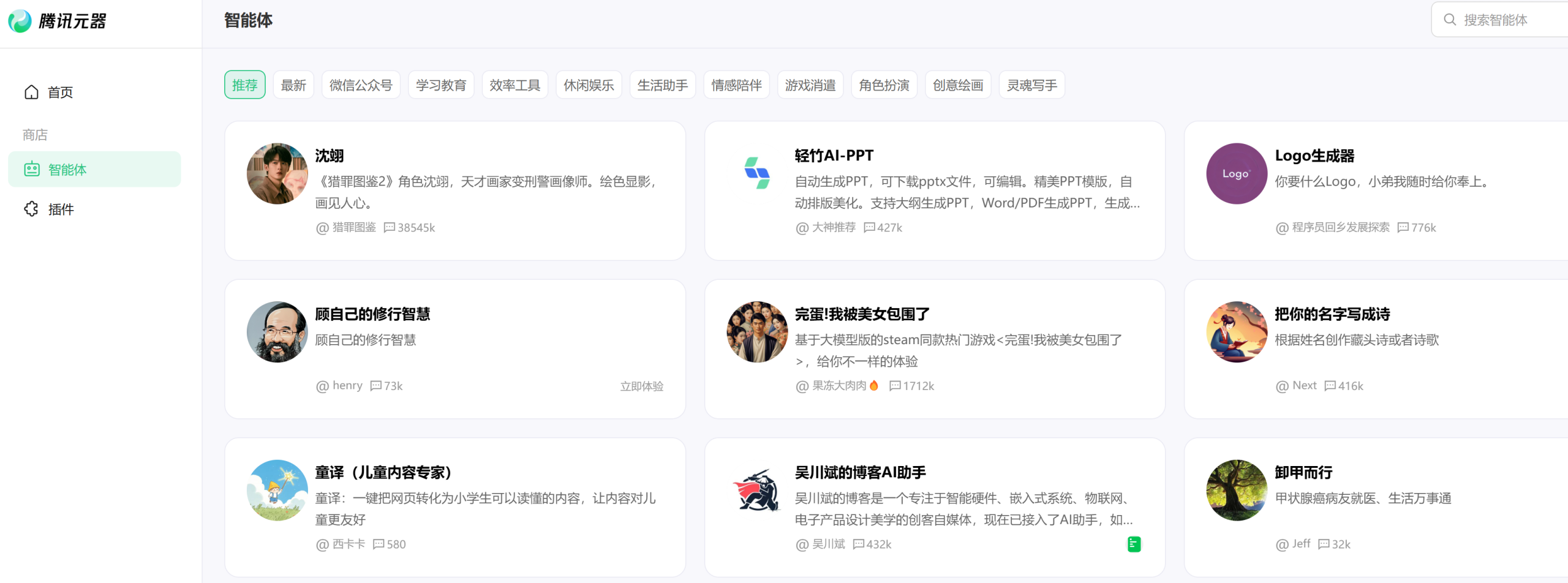Click the 沈翊 avatar thumbnail
The image size is (1568, 583).
(x=277, y=173)
